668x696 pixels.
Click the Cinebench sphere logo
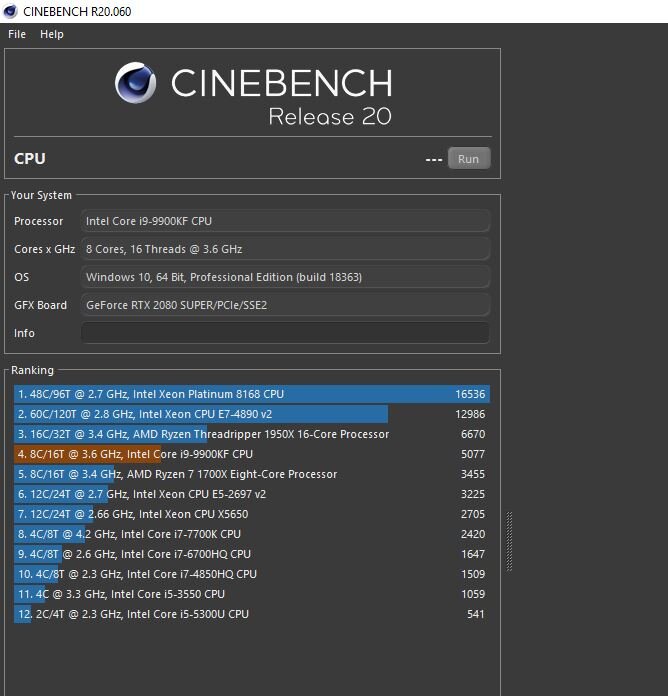coord(135,83)
